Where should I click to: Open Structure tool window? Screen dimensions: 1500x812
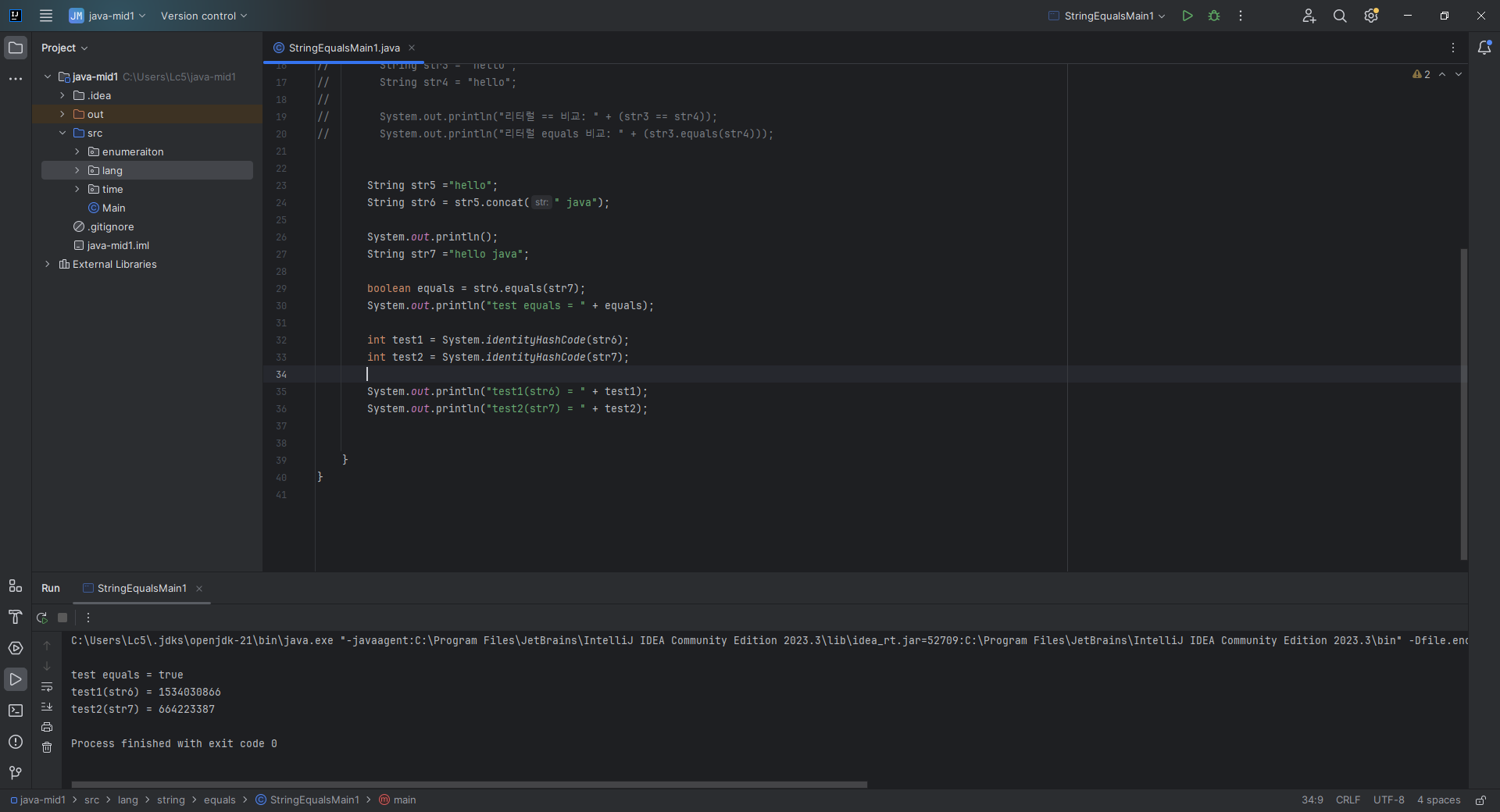tap(16, 586)
